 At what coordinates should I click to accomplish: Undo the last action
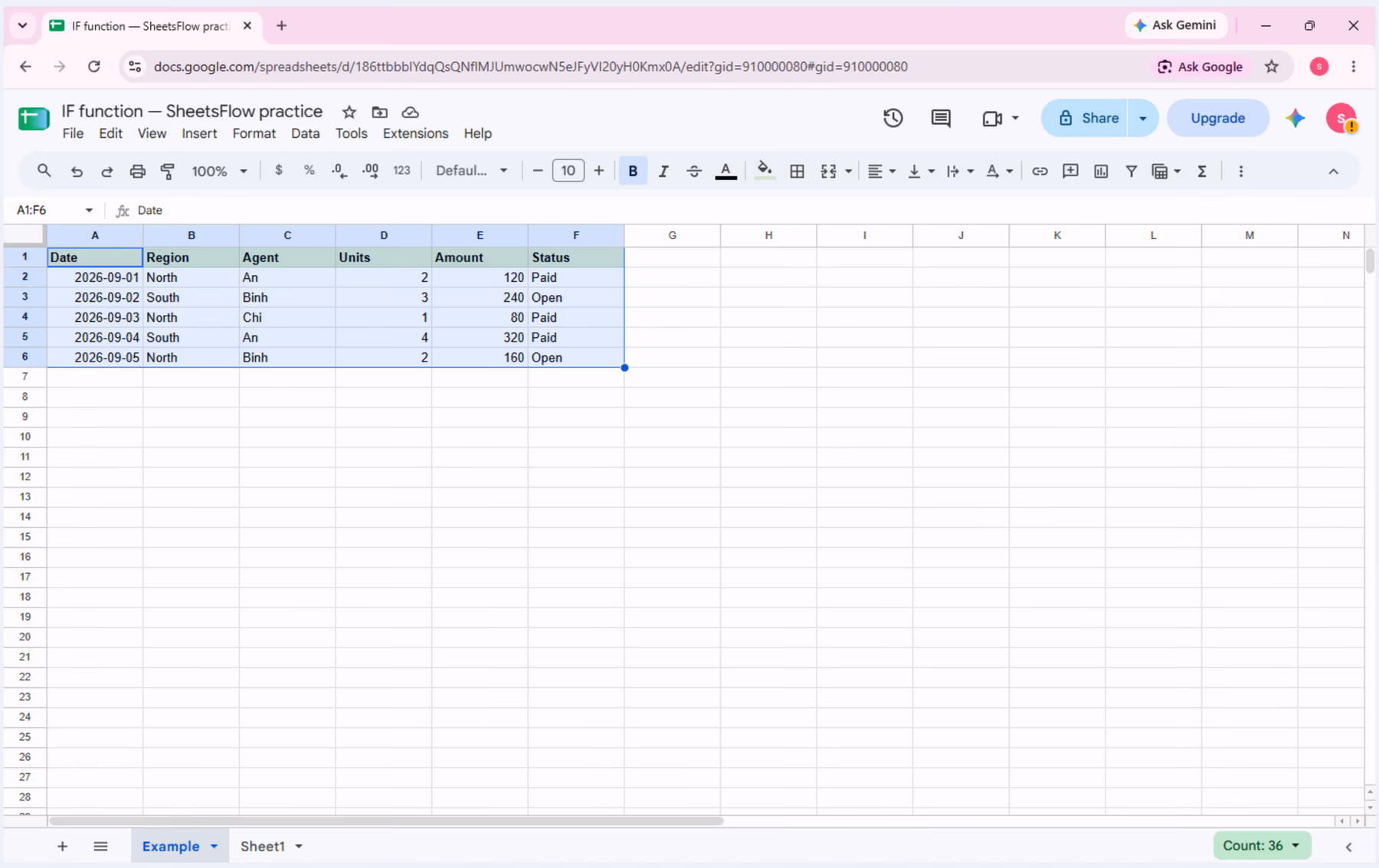pos(76,171)
